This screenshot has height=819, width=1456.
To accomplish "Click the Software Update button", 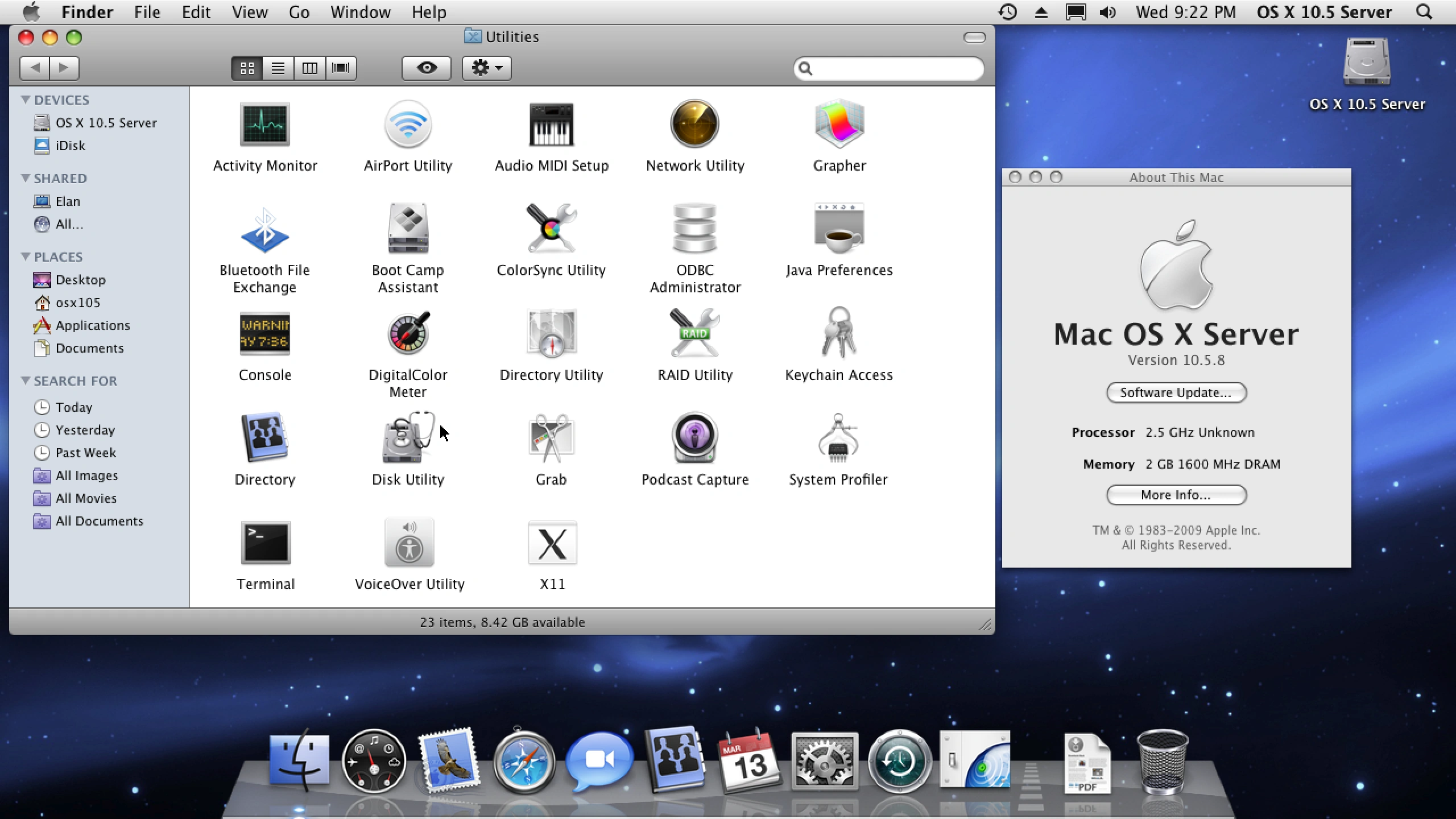I will 1176,392.
